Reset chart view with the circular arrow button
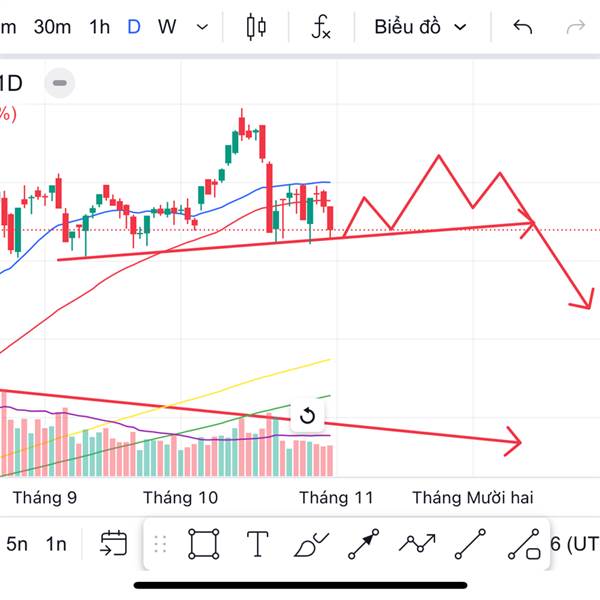Image resolution: width=600 pixels, height=600 pixels. pyautogui.click(x=308, y=417)
